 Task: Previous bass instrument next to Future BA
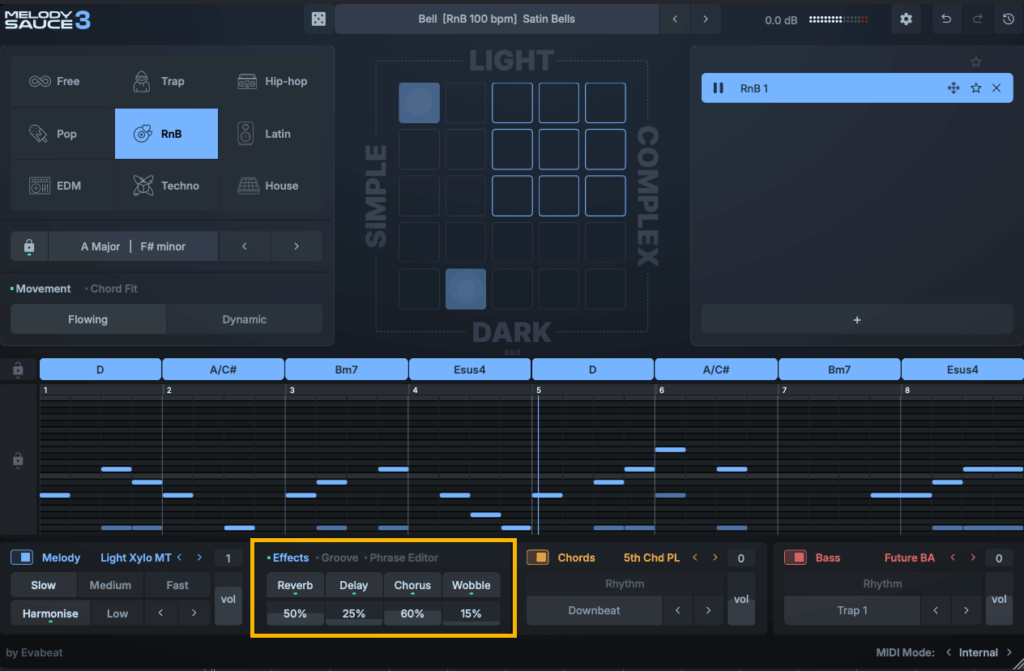point(953,557)
